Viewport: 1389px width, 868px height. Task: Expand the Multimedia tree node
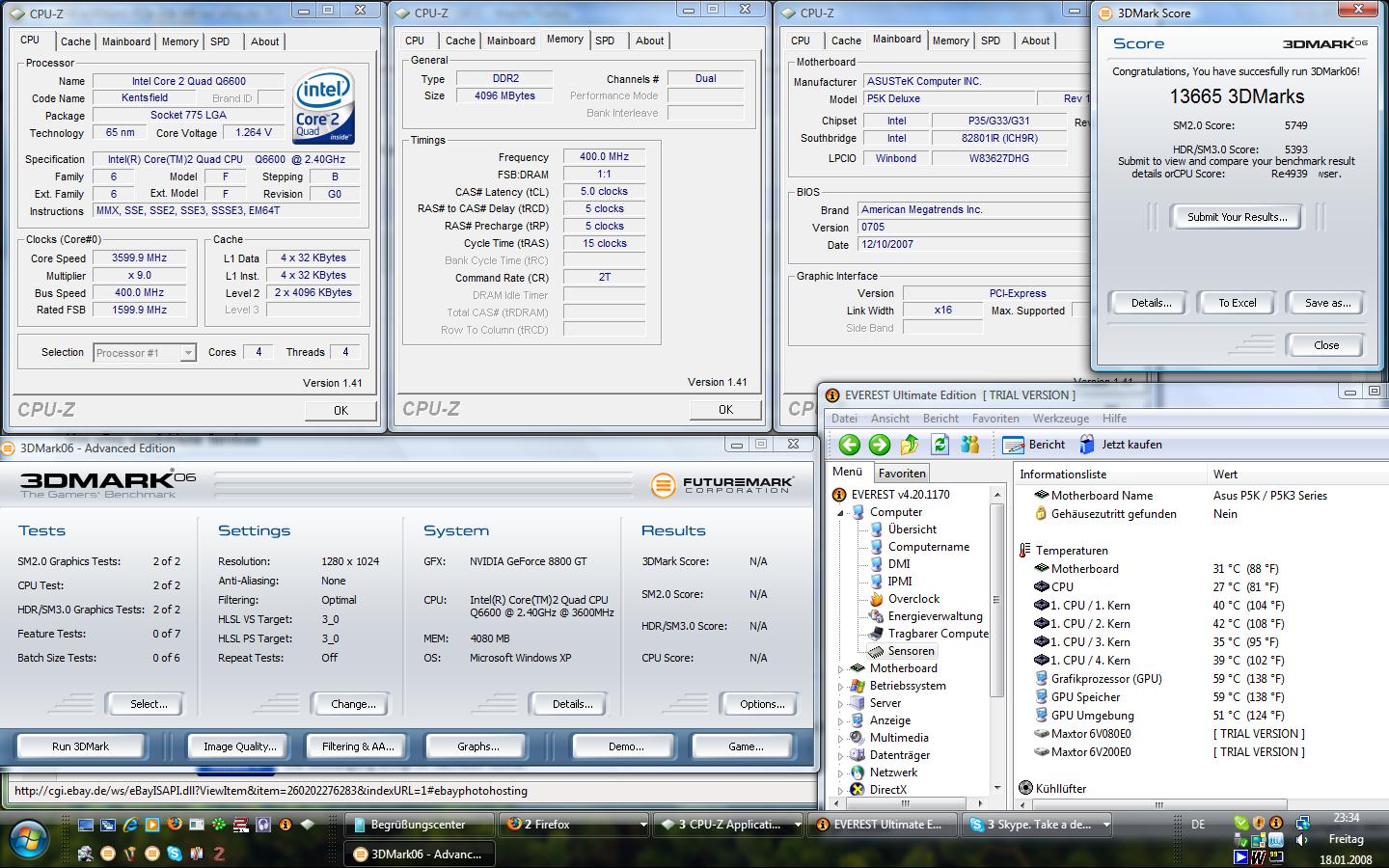tap(840, 739)
